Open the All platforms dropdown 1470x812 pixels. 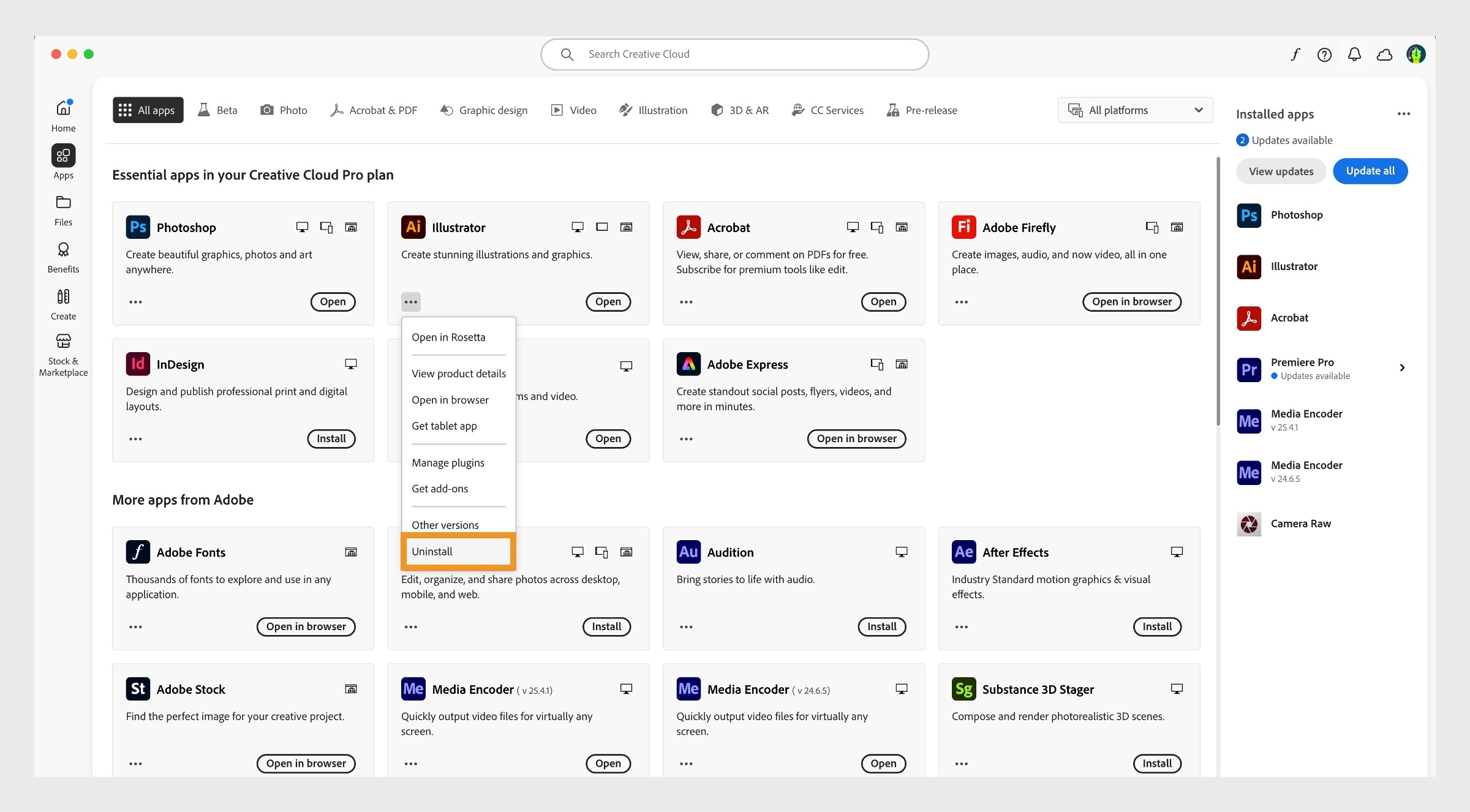coord(1134,110)
